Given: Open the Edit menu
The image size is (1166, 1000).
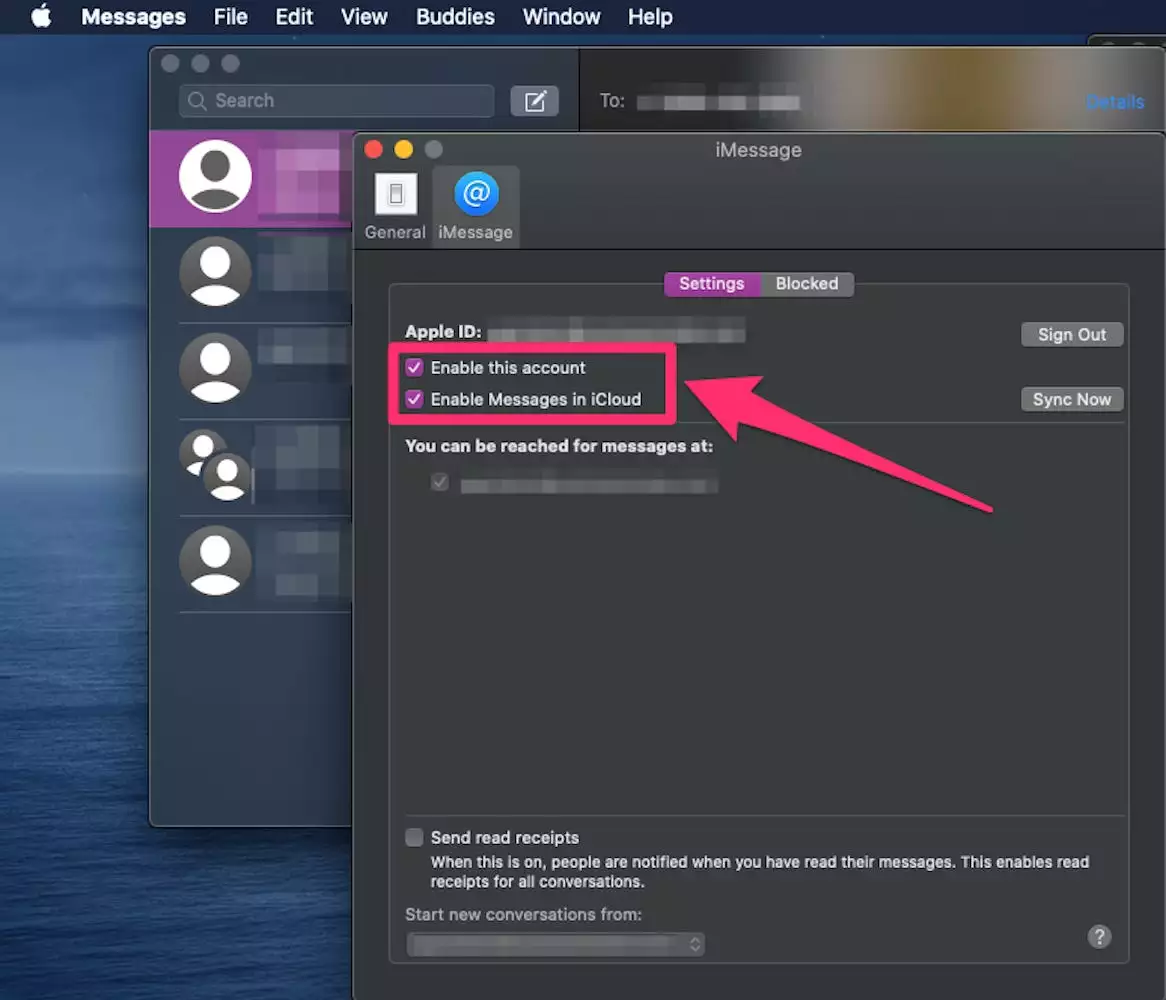Looking at the screenshot, I should tap(294, 16).
